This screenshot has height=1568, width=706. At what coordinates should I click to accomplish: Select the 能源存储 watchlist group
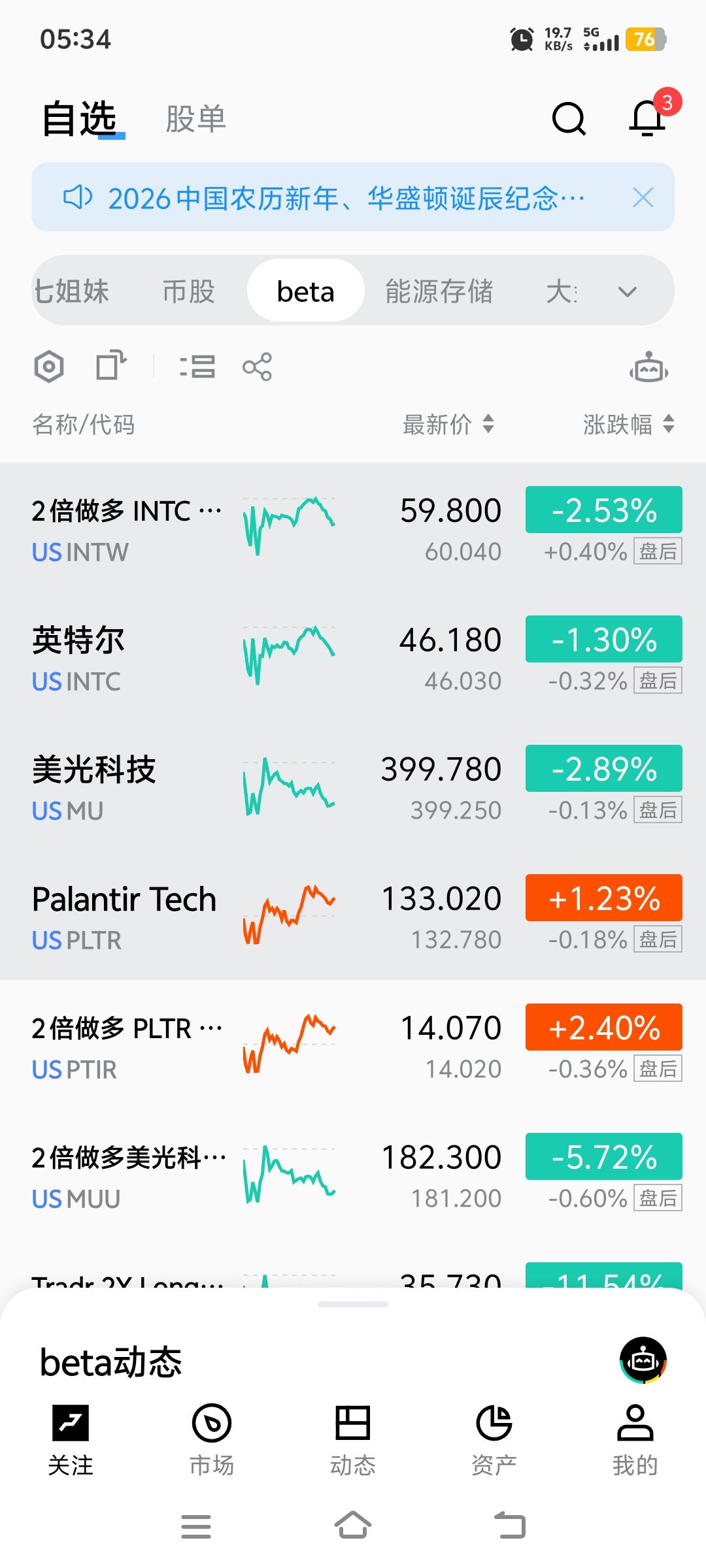[439, 291]
